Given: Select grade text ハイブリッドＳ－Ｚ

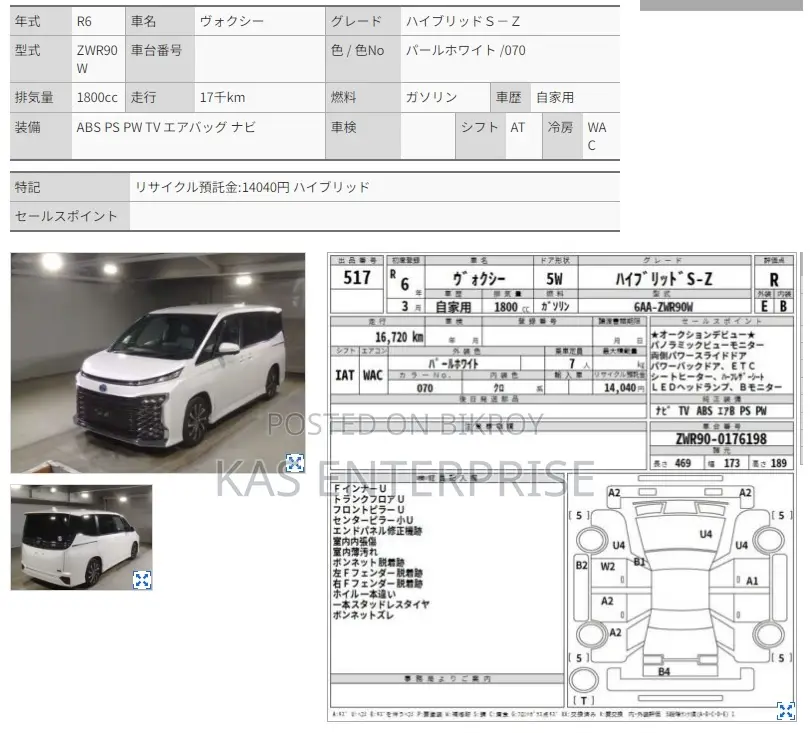Looking at the screenshot, I should pyautogui.click(x=463, y=21).
